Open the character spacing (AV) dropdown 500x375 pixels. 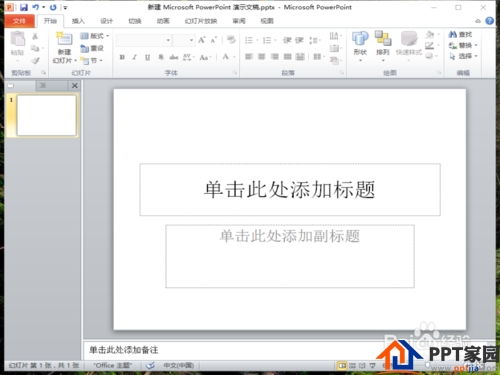pyautogui.click(x=188, y=57)
